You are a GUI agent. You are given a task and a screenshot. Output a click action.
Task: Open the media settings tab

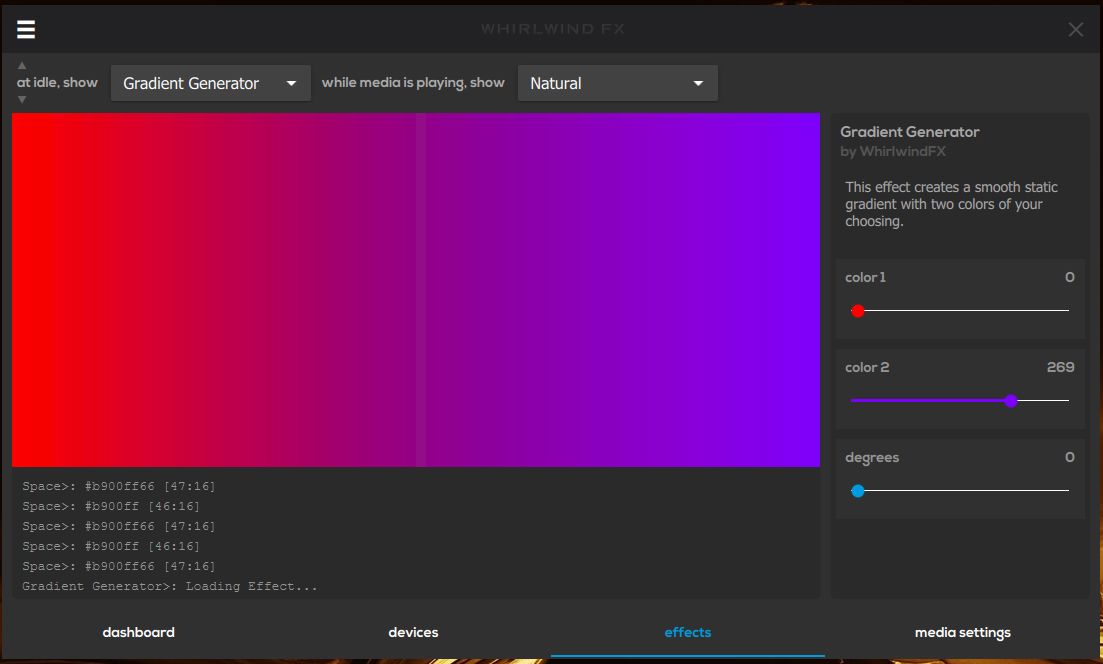pos(962,632)
